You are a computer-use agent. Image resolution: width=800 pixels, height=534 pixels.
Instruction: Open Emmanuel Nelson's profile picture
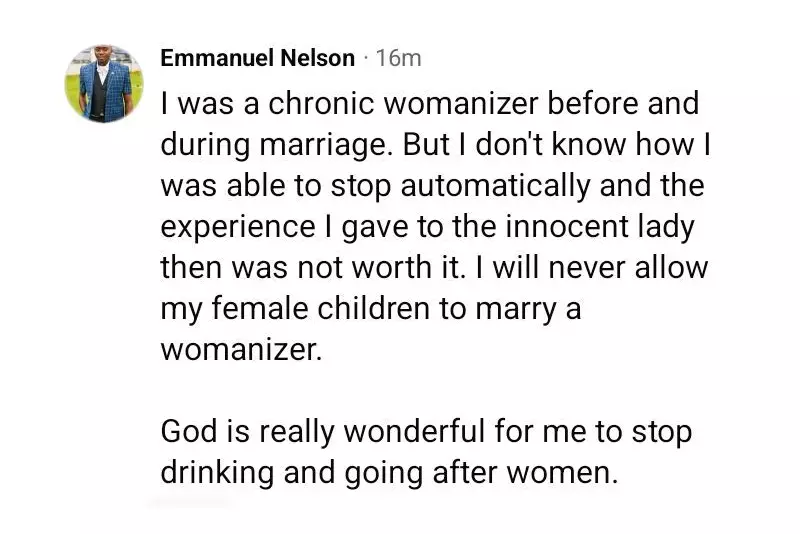pos(105,84)
